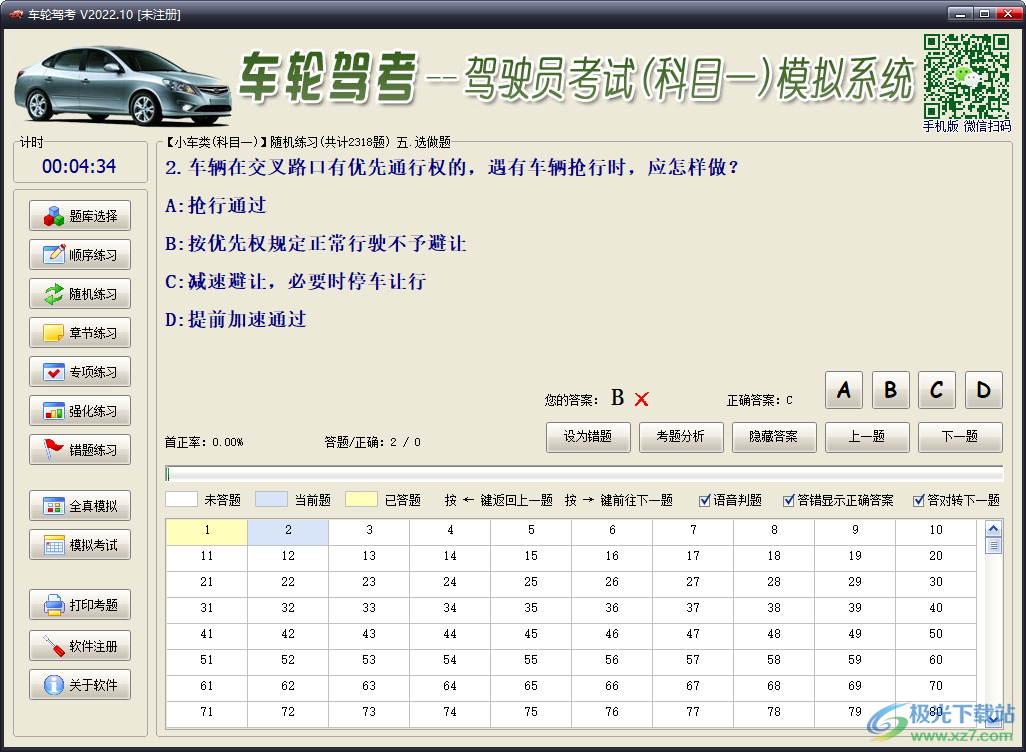Screen dimensions: 1026x752
Task: Select question cell 10
Action: pos(936,531)
